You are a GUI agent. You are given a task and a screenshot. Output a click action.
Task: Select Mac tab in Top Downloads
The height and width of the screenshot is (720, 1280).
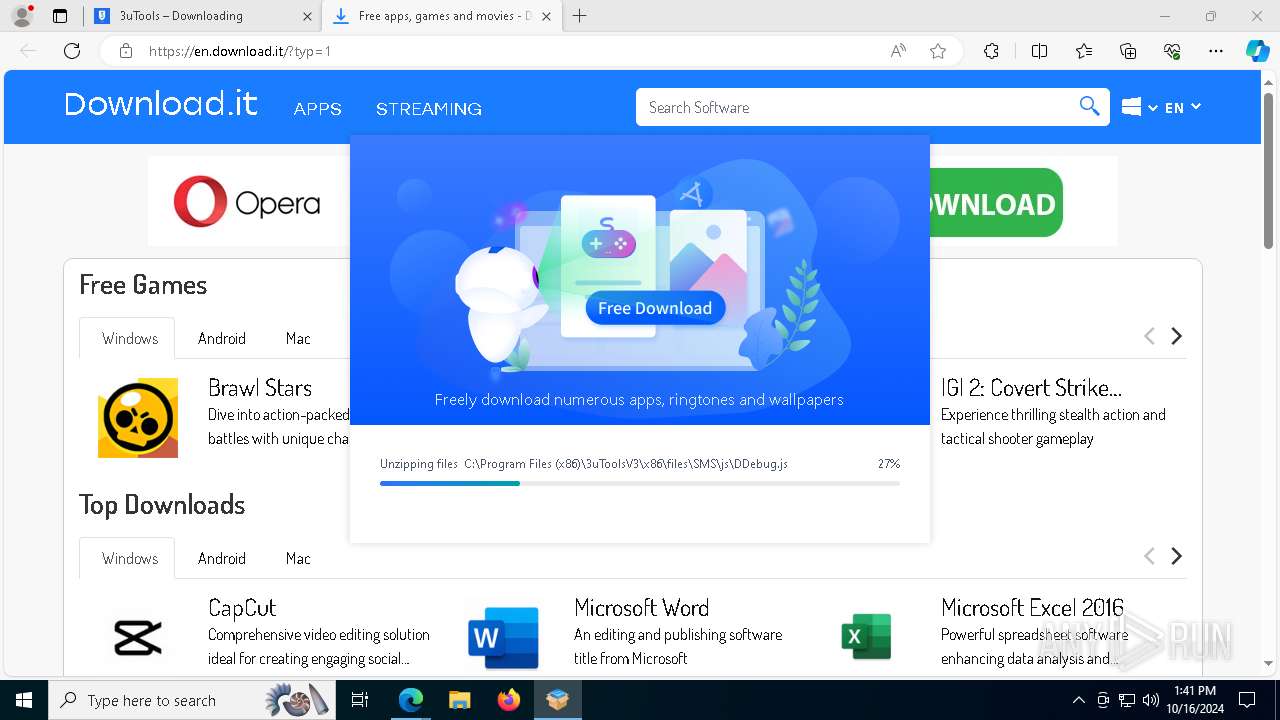pos(298,558)
